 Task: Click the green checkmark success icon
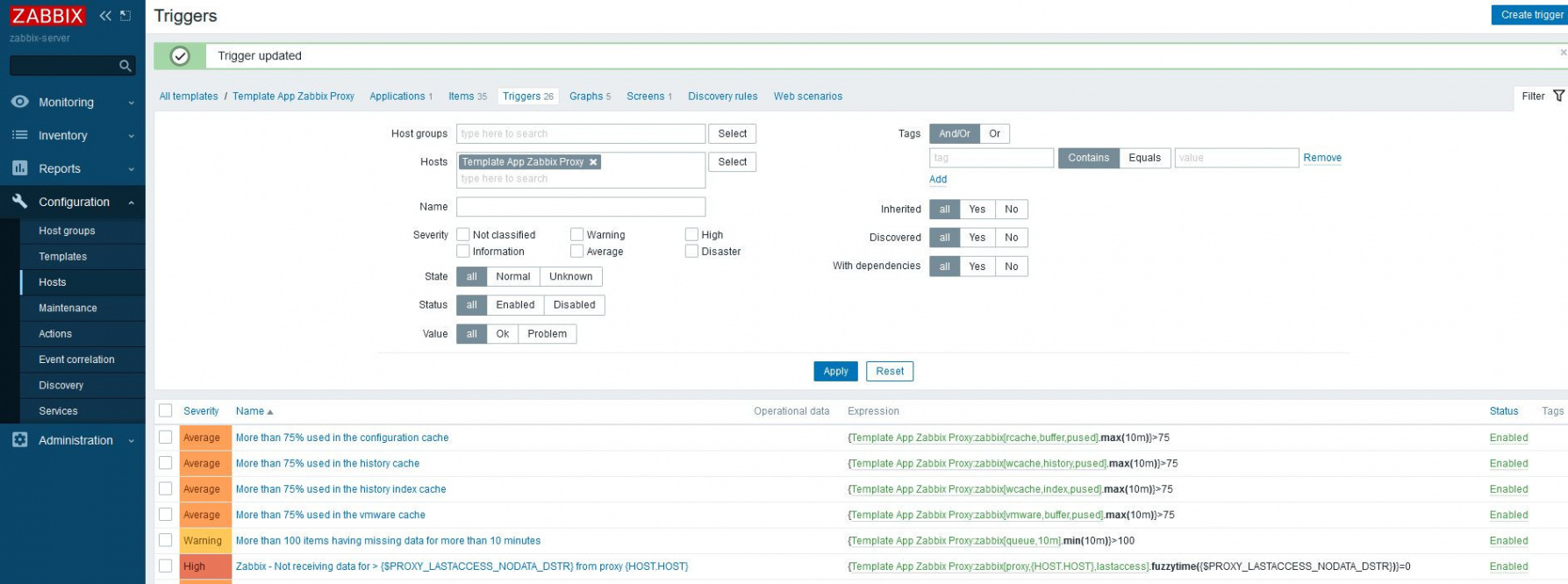tap(180, 56)
